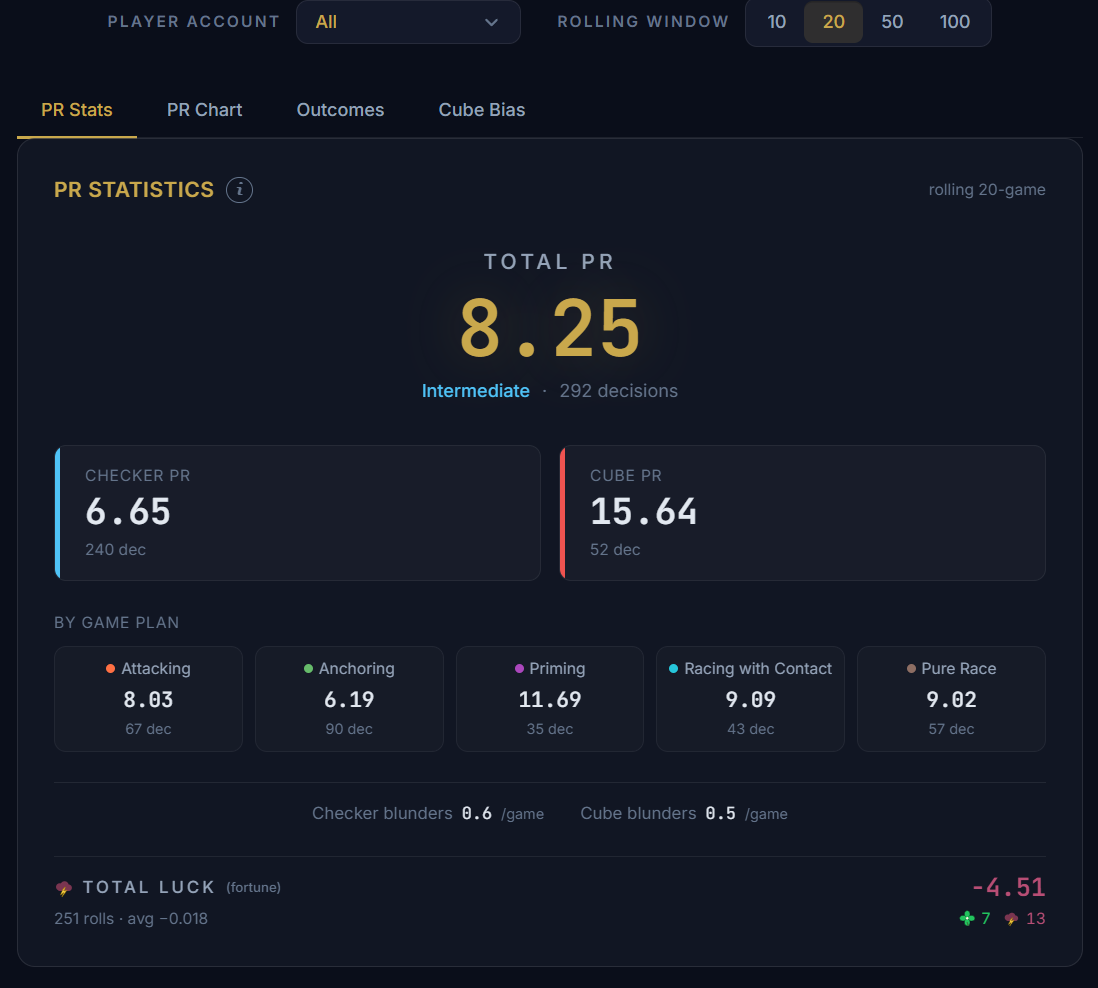Viewport: 1098px width, 988px height.
Task: Select the Checker PR card
Action: [x=298, y=513]
